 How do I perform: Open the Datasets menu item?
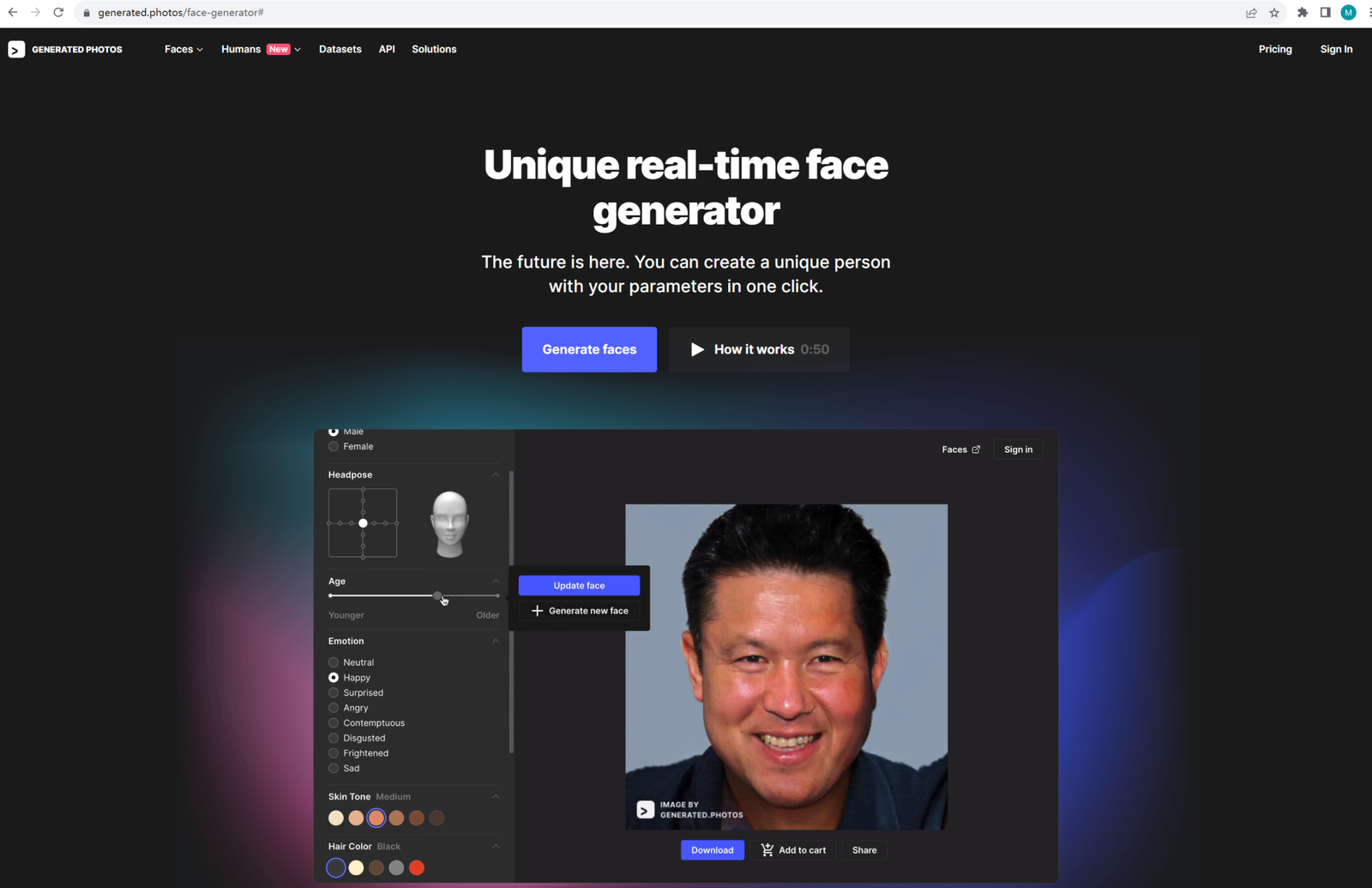coord(340,50)
